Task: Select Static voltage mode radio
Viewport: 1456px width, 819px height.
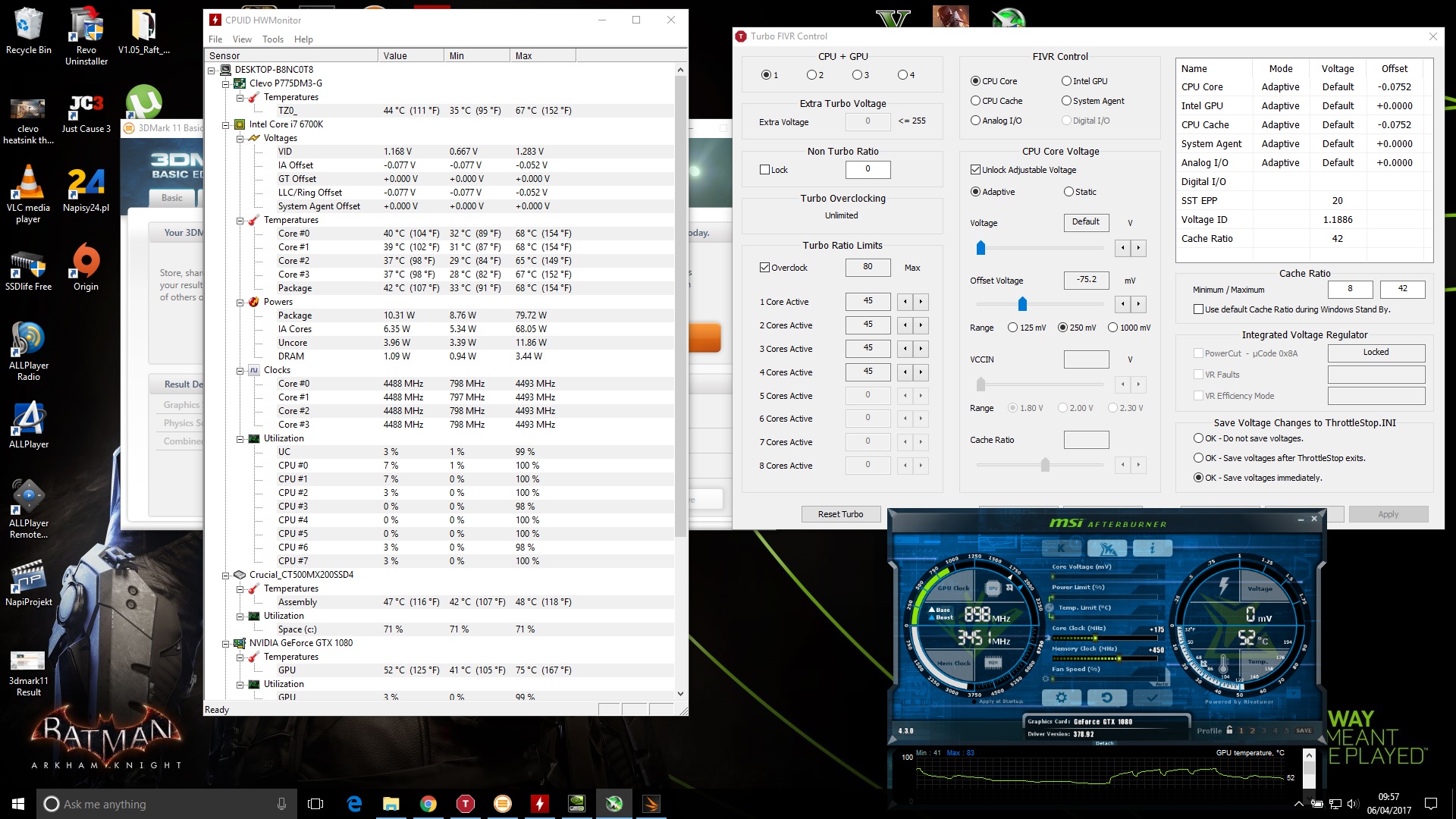Action: pos(1068,192)
